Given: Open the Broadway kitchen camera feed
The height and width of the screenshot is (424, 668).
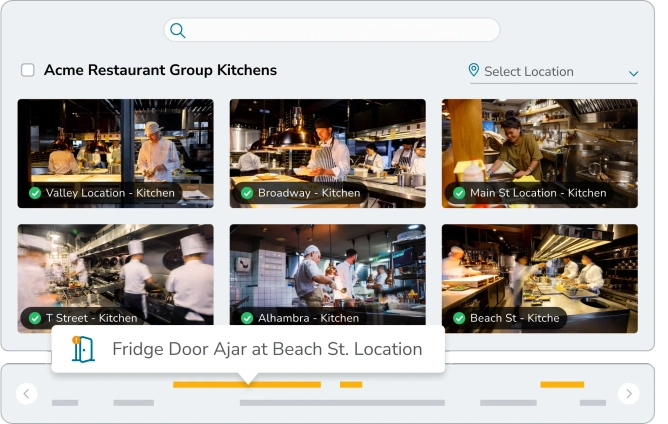Looking at the screenshot, I should click(x=327, y=150).
